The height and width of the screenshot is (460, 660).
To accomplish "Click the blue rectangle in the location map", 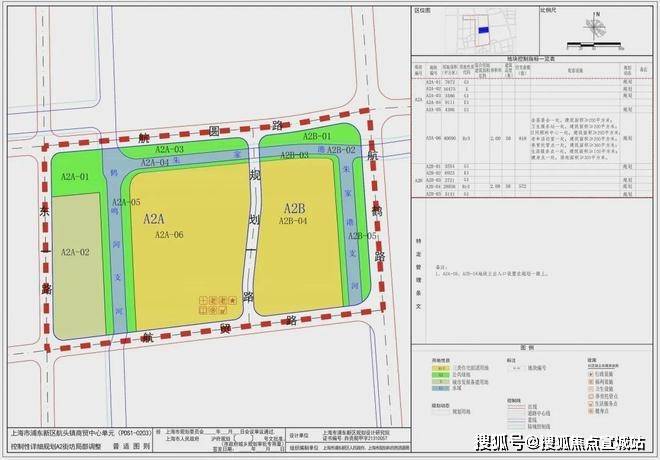I will 484,30.
